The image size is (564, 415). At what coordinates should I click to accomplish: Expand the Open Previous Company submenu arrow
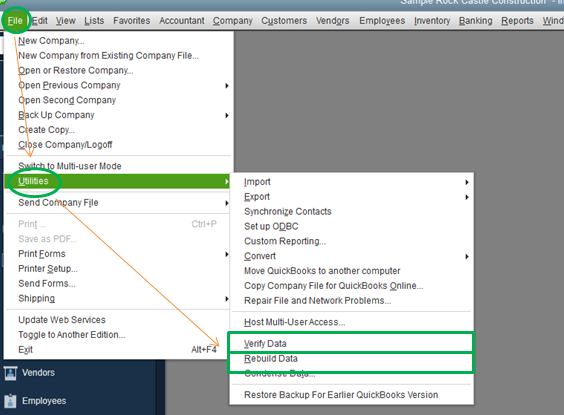(227, 86)
